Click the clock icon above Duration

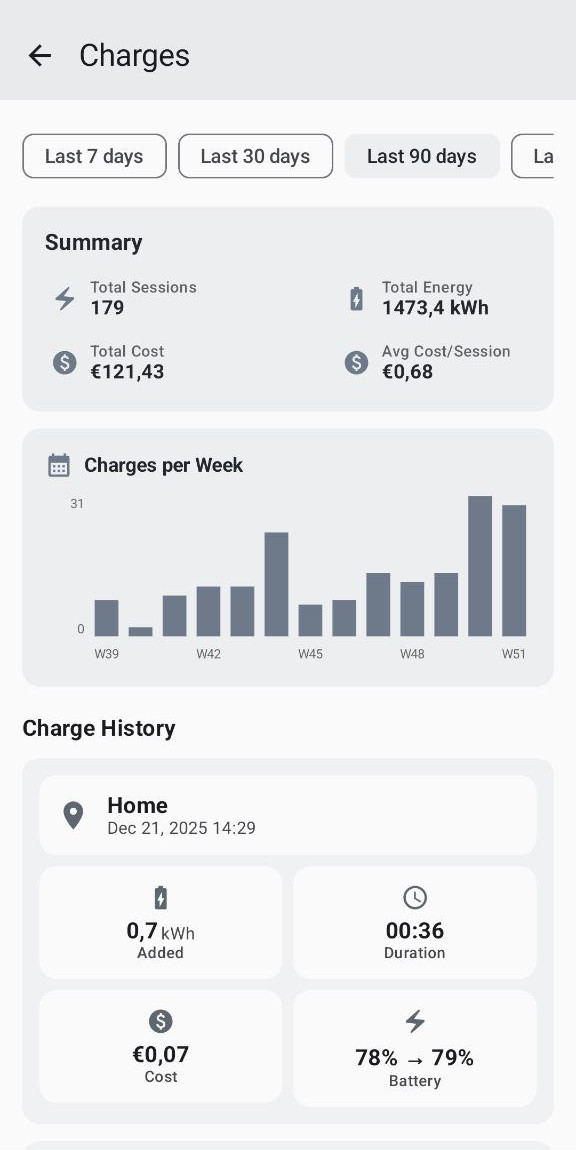click(x=414, y=897)
